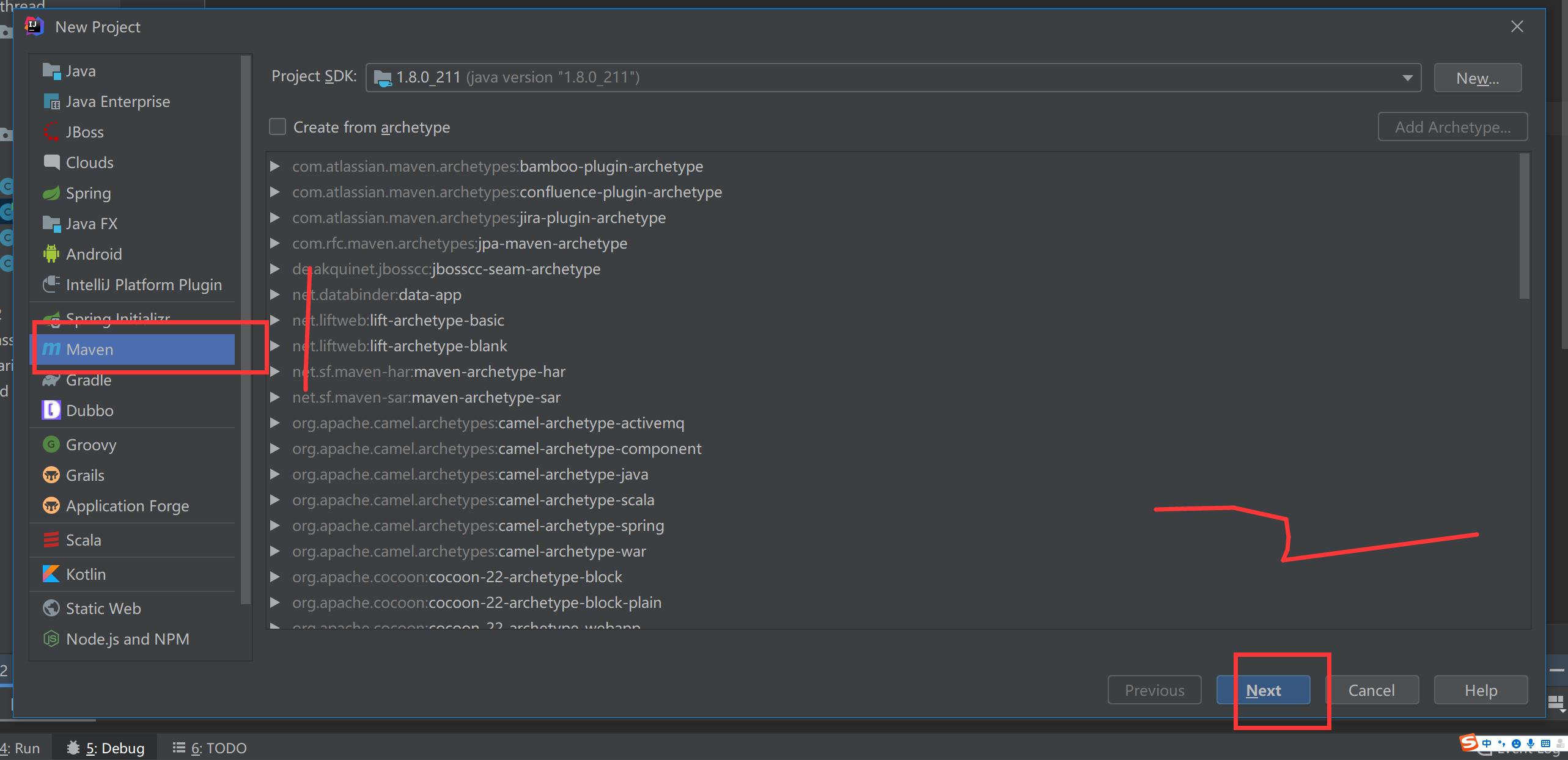Click the Previous button
Viewport: 1568px width, 760px height.
pyautogui.click(x=1154, y=690)
